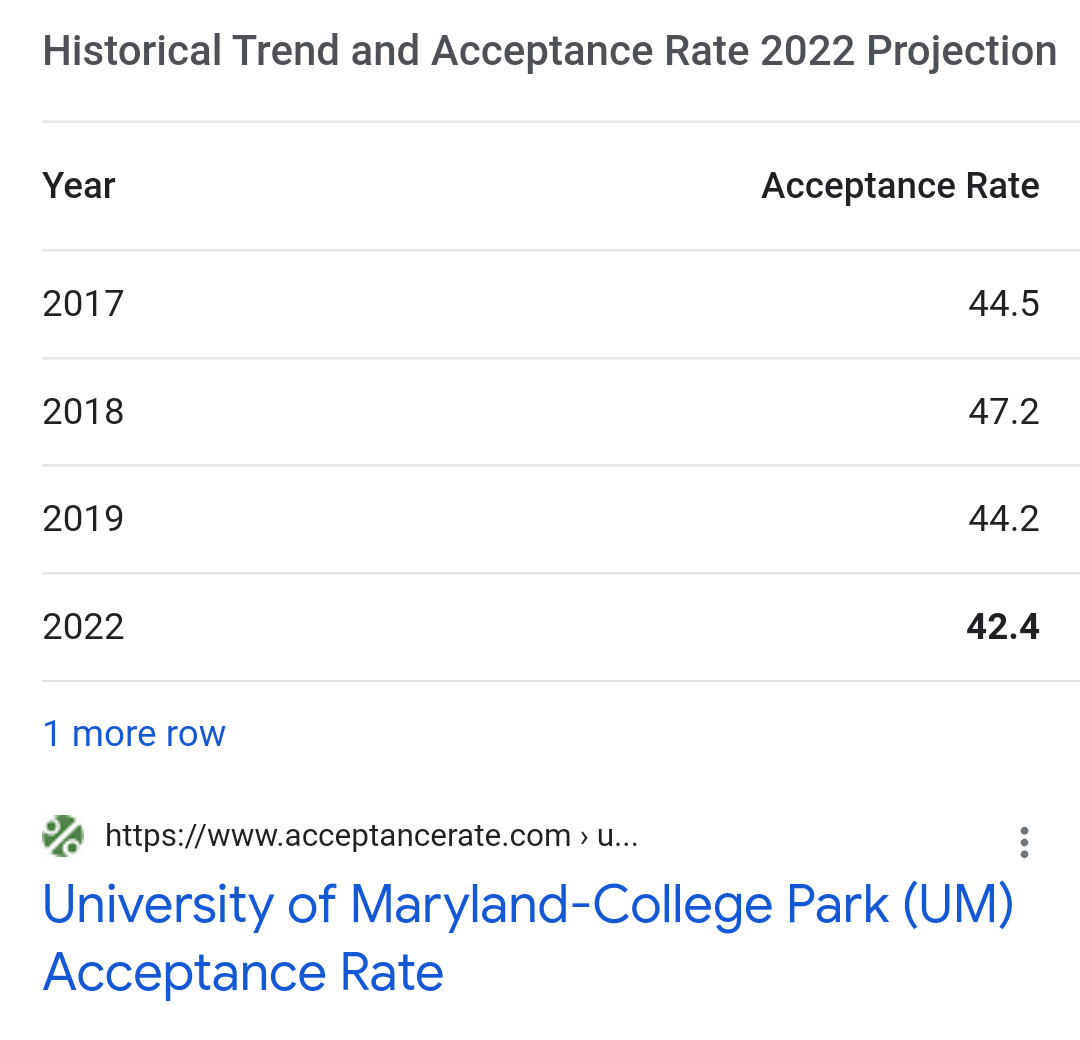
Task: Select the "Acceptance Rate" column header
Action: pyautogui.click(x=900, y=186)
